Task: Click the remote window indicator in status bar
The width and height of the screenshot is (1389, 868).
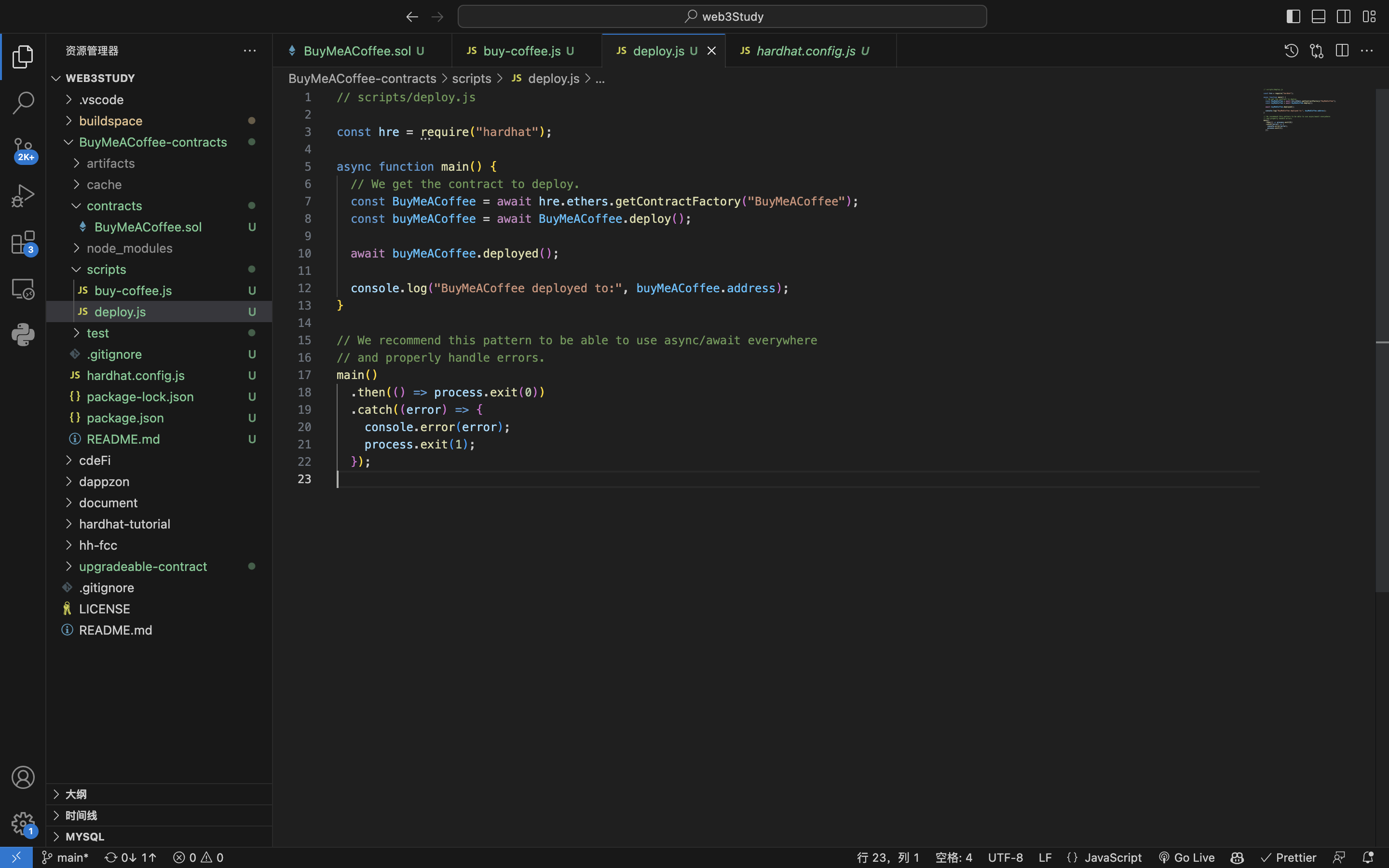Action: (x=16, y=857)
